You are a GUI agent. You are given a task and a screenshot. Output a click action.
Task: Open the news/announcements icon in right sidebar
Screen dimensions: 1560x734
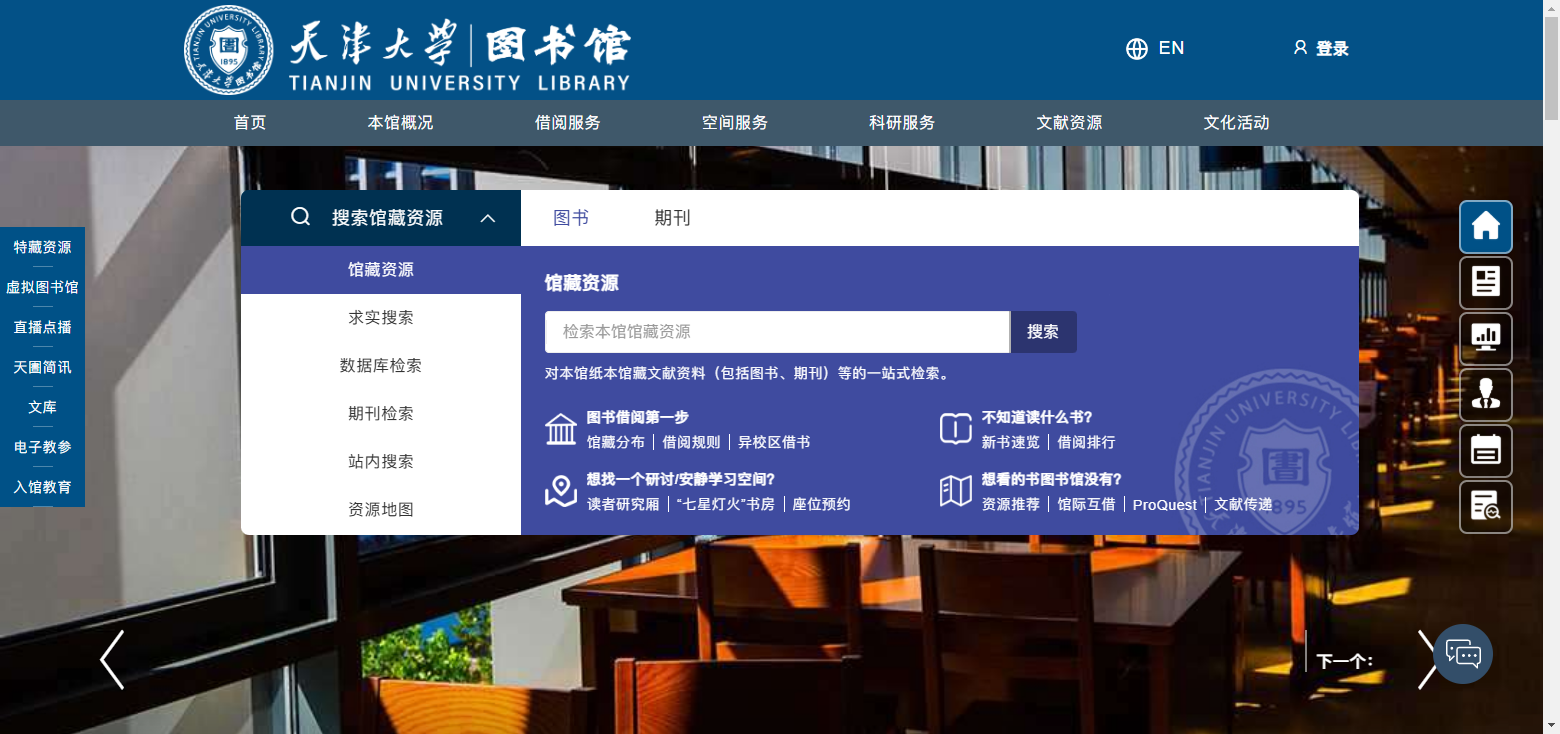1485,283
